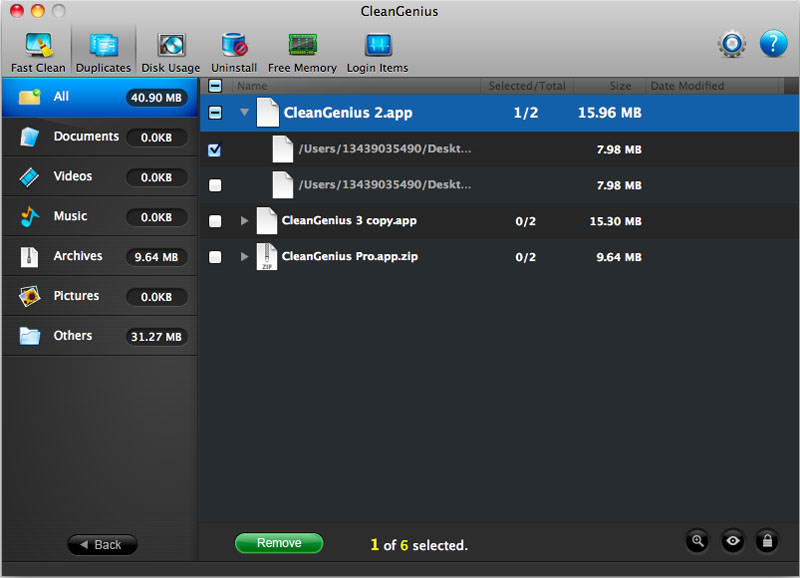This screenshot has width=800, height=578.
Task: Open Disk Usage analyzer
Action: point(170,53)
